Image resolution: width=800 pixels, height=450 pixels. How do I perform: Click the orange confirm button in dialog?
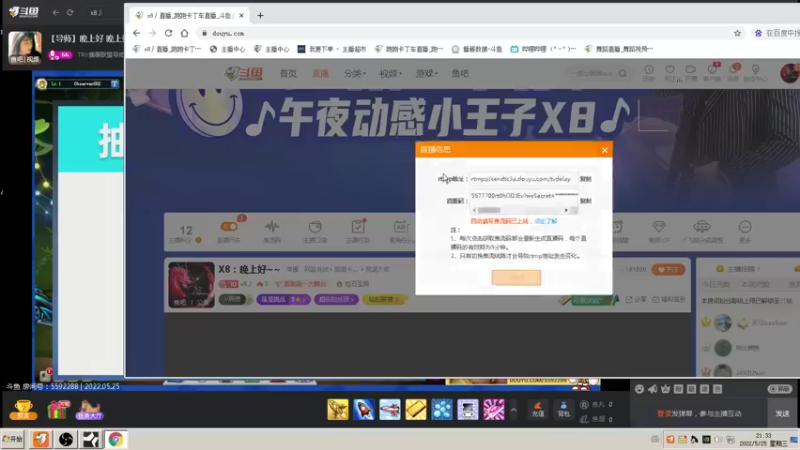pos(516,278)
